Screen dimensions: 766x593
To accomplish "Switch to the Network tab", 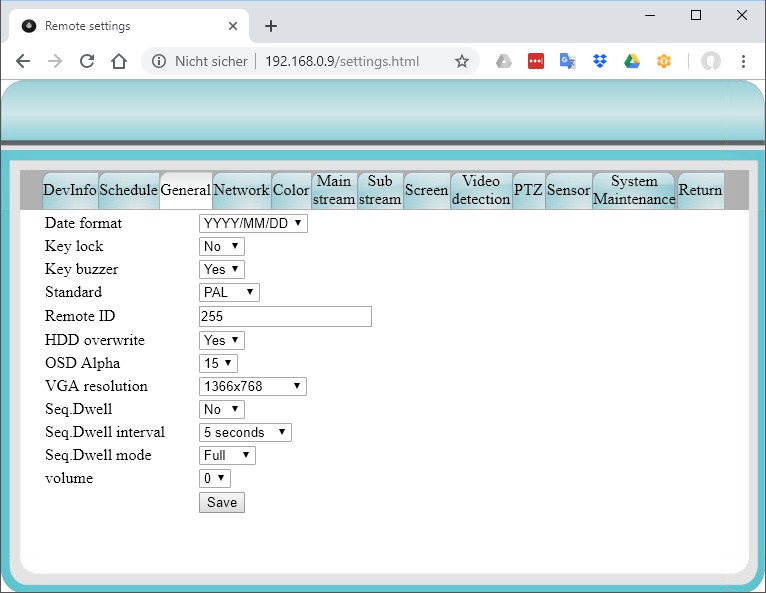I will [241, 190].
